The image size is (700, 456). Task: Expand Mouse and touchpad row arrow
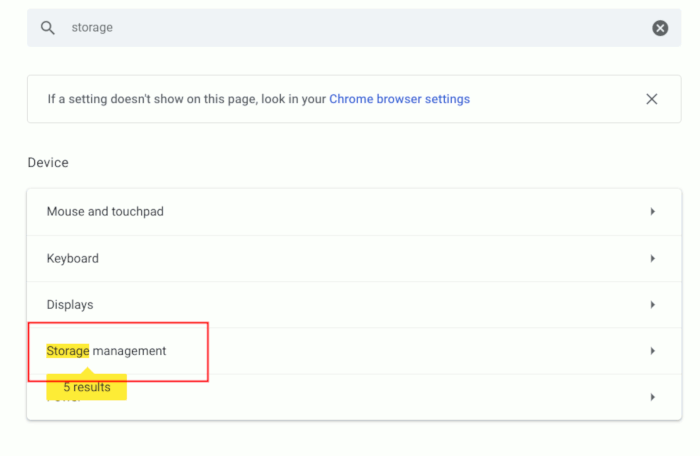tap(652, 211)
